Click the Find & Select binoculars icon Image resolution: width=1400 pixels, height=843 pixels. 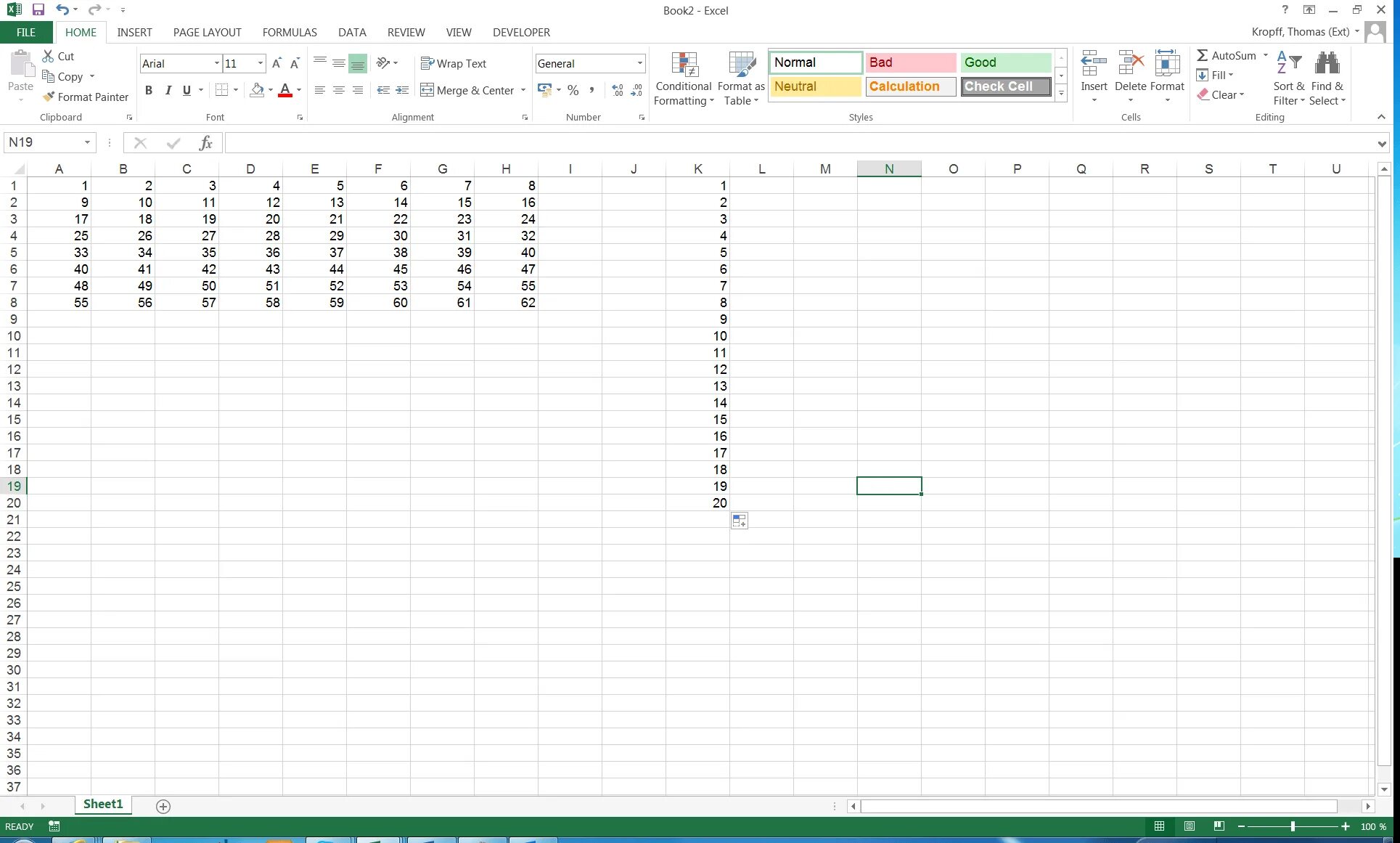tap(1327, 64)
